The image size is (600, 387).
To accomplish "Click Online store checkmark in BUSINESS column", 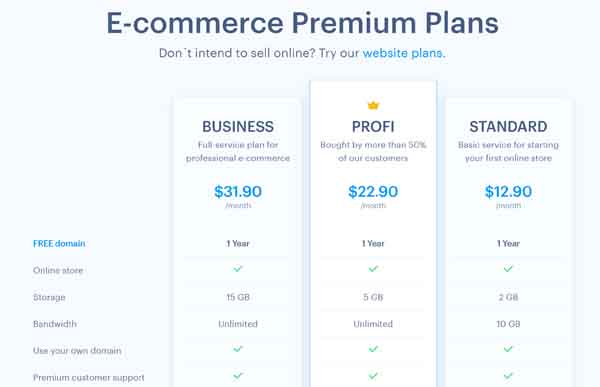I will click(238, 269).
